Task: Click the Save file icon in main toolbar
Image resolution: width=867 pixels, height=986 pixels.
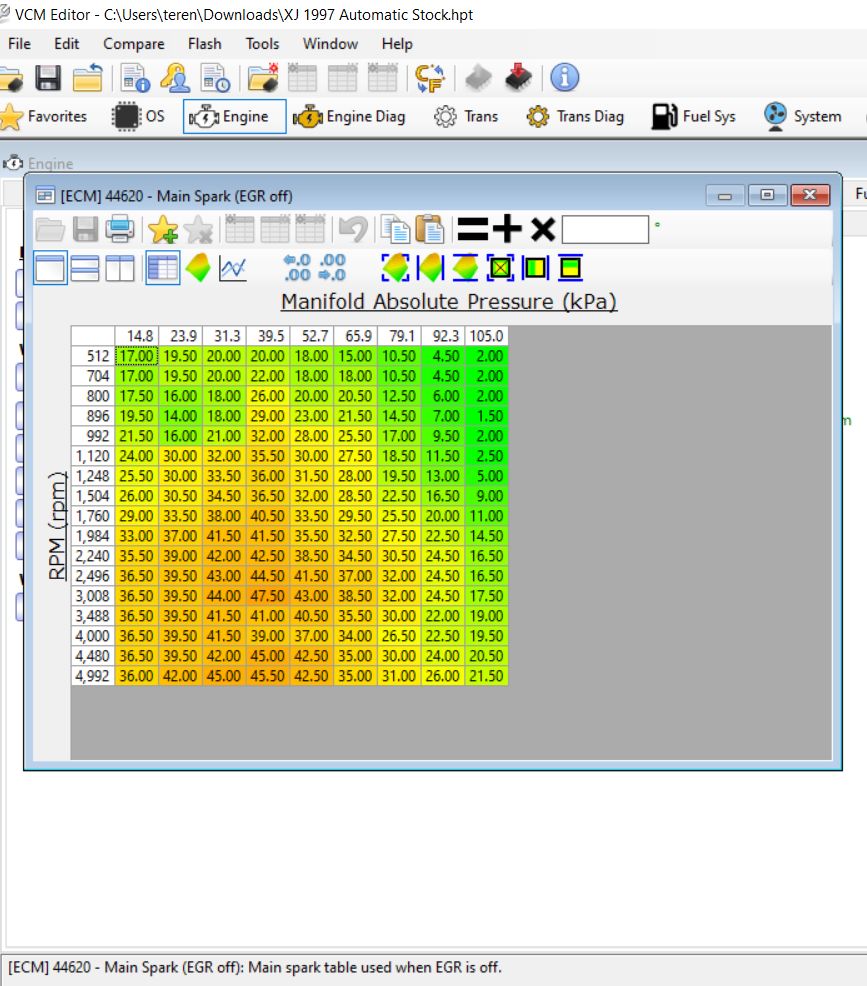Action: [48, 78]
